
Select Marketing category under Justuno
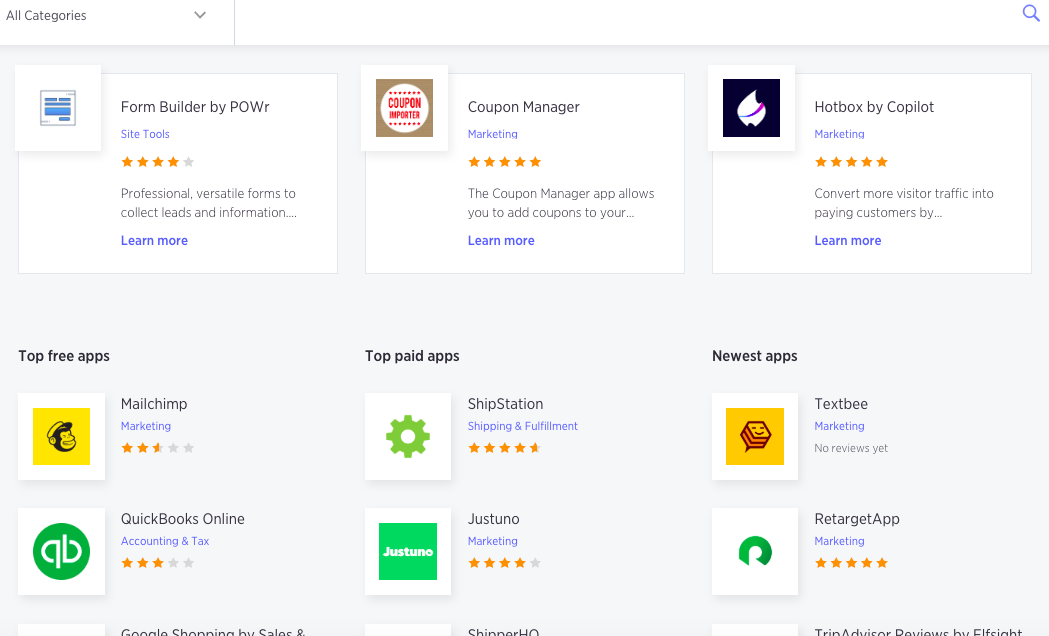click(492, 541)
